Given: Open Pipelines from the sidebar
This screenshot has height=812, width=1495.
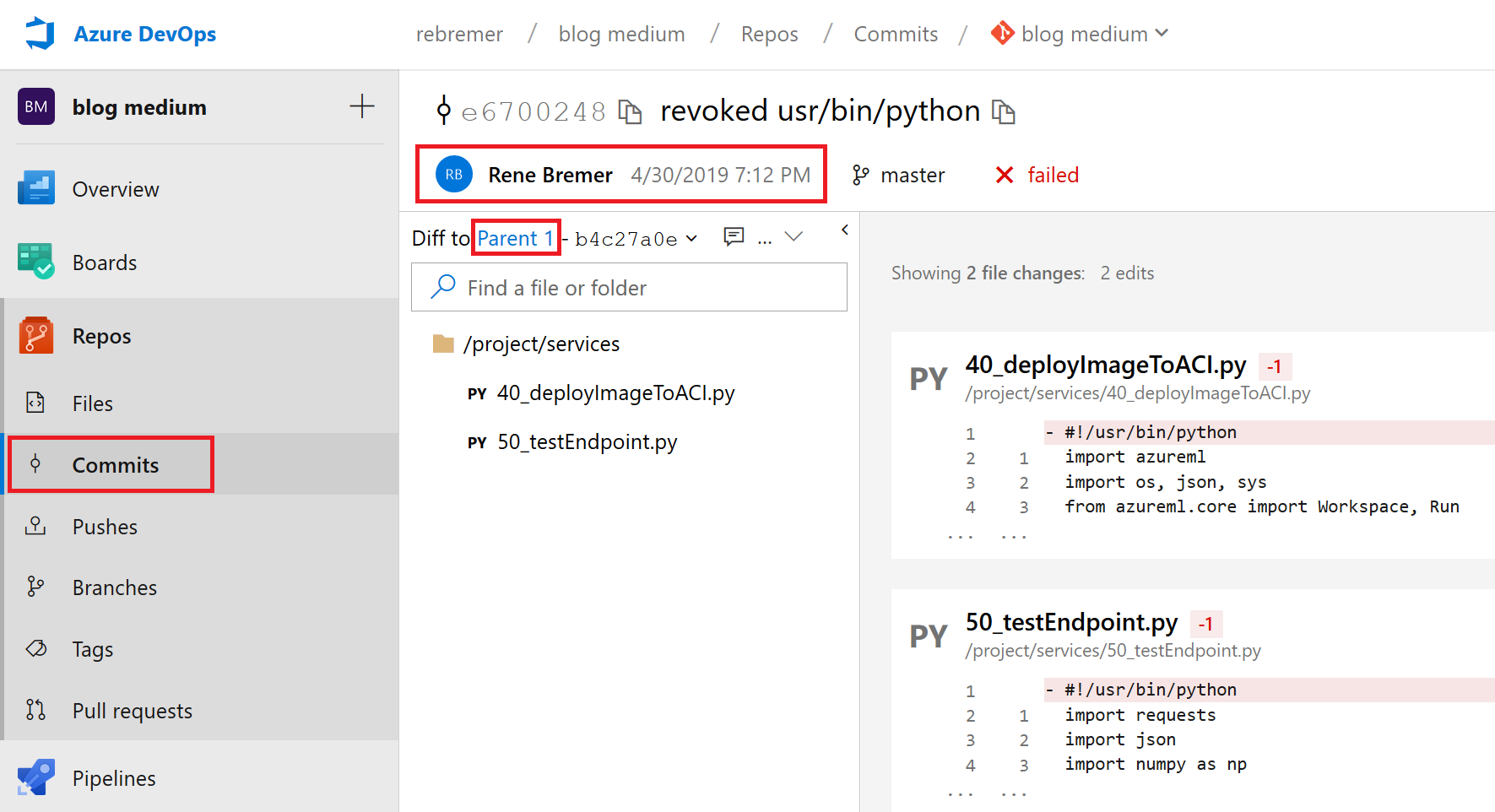Looking at the screenshot, I should click(x=114, y=778).
